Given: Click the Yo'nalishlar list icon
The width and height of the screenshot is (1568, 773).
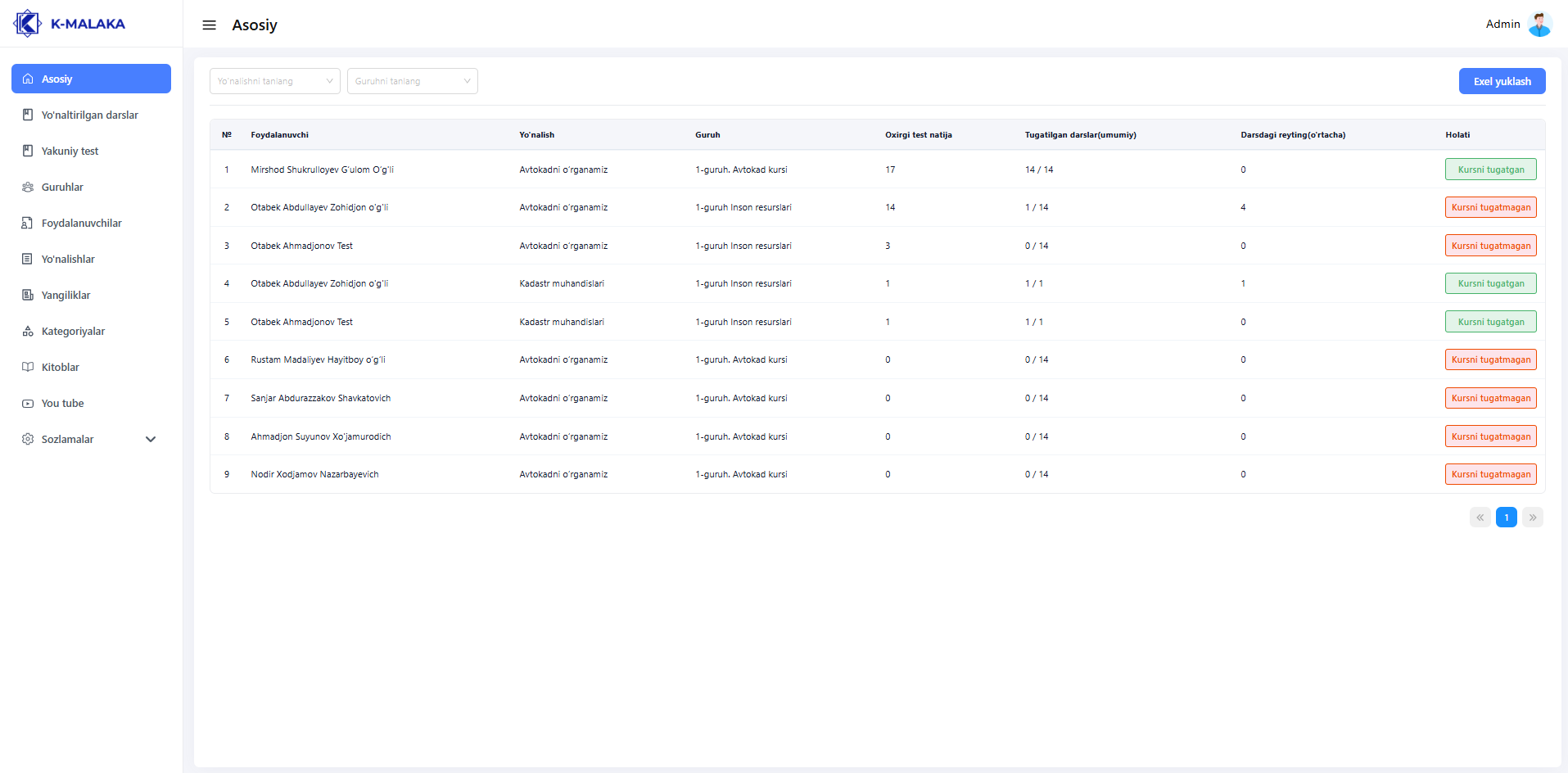Looking at the screenshot, I should pos(28,260).
